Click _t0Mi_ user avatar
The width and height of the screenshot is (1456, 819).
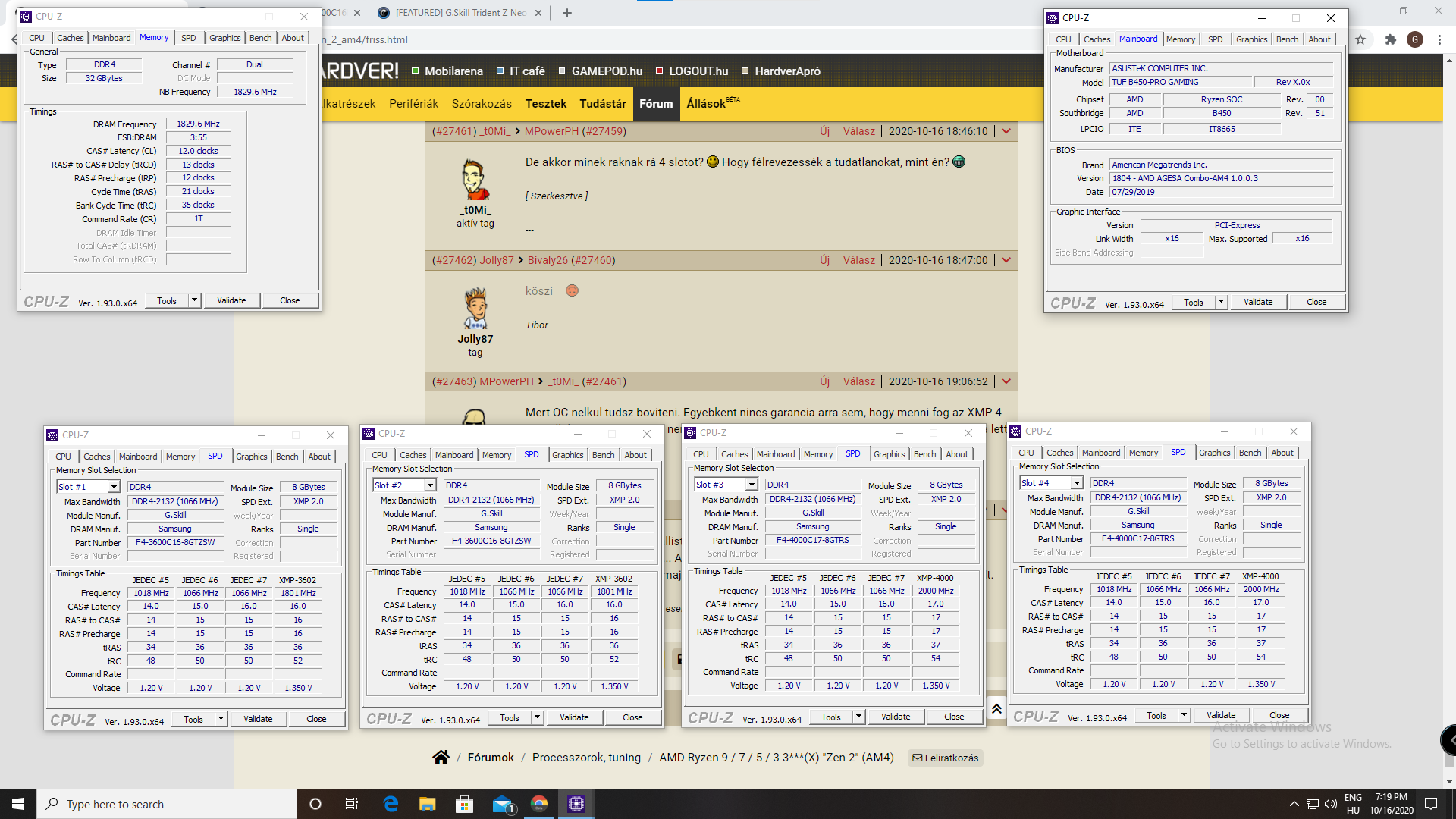point(475,180)
